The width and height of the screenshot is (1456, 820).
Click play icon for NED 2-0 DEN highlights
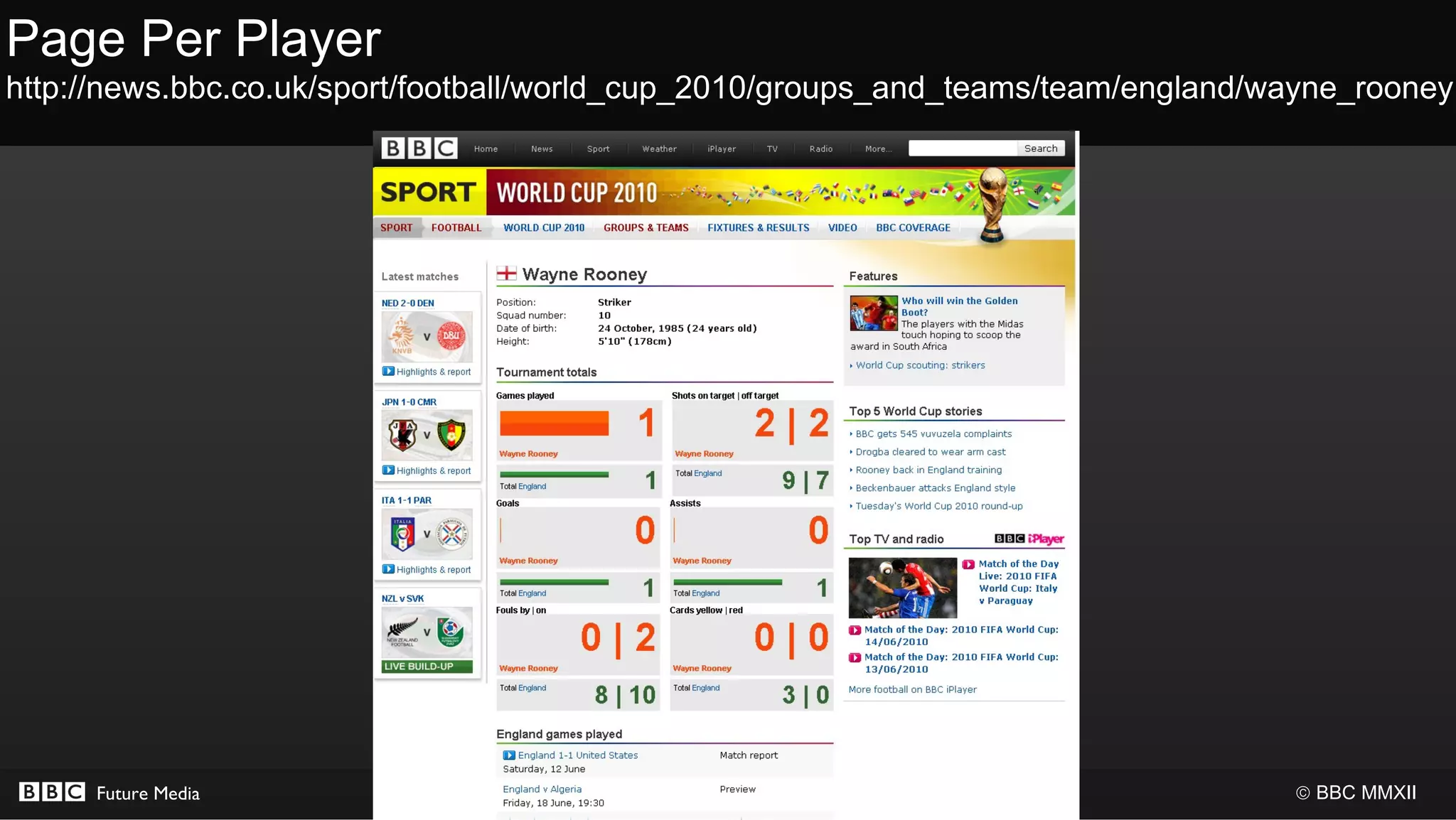(x=388, y=371)
